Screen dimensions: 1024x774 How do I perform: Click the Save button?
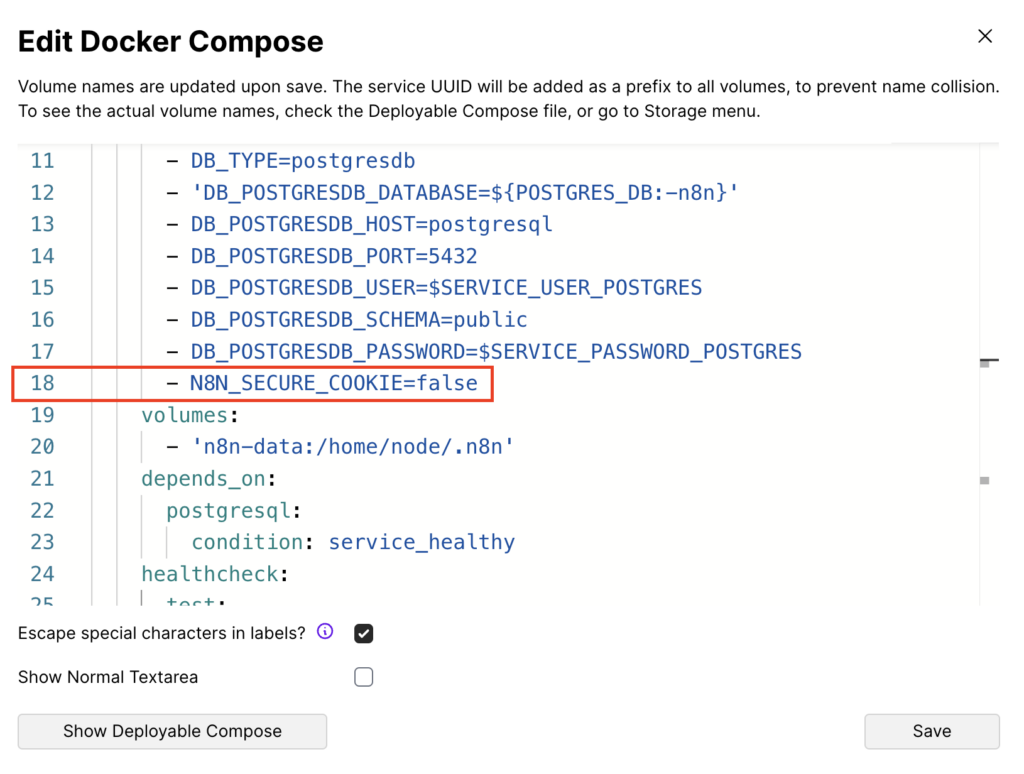point(930,731)
